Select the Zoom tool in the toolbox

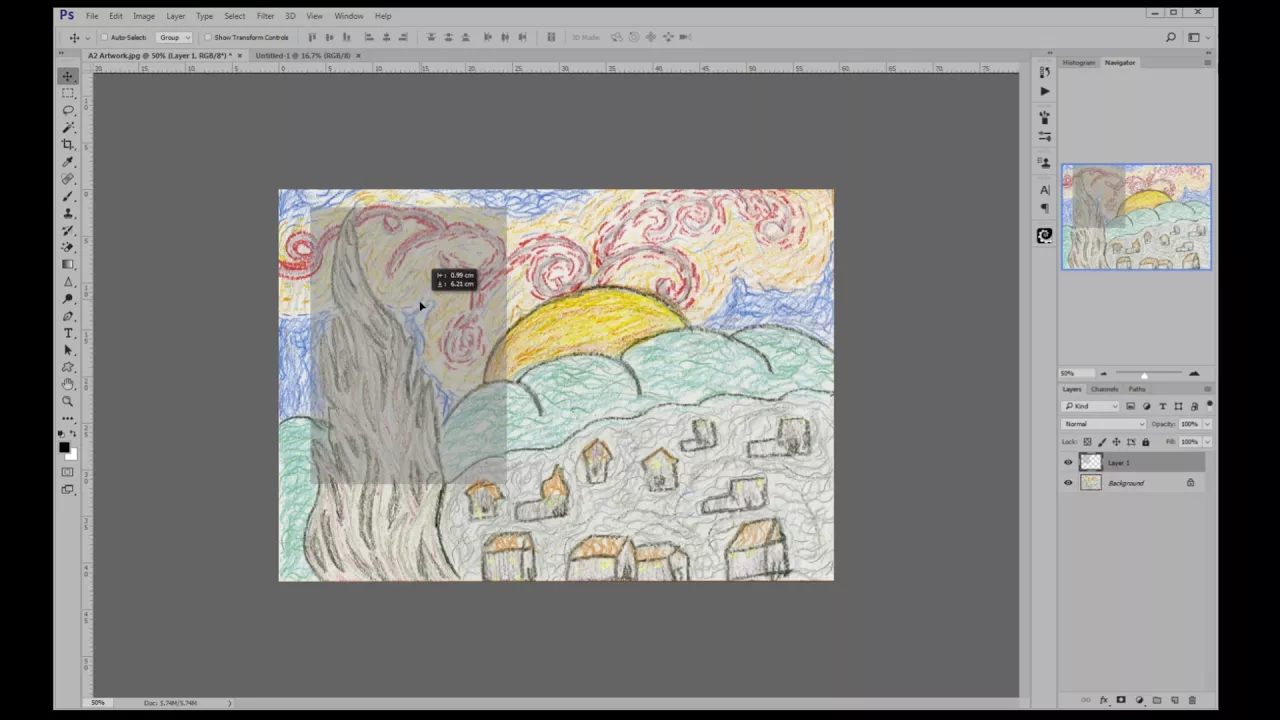(68, 401)
